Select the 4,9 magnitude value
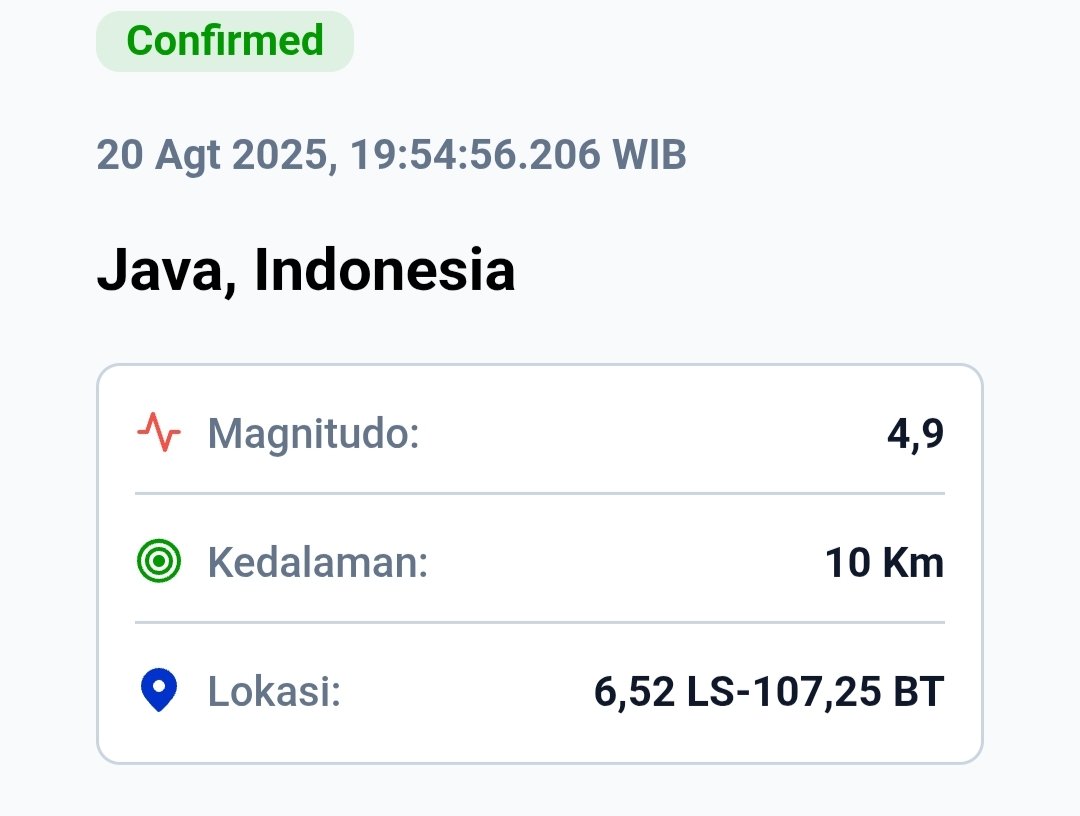Screen dimensions: 1080x816 [915, 434]
